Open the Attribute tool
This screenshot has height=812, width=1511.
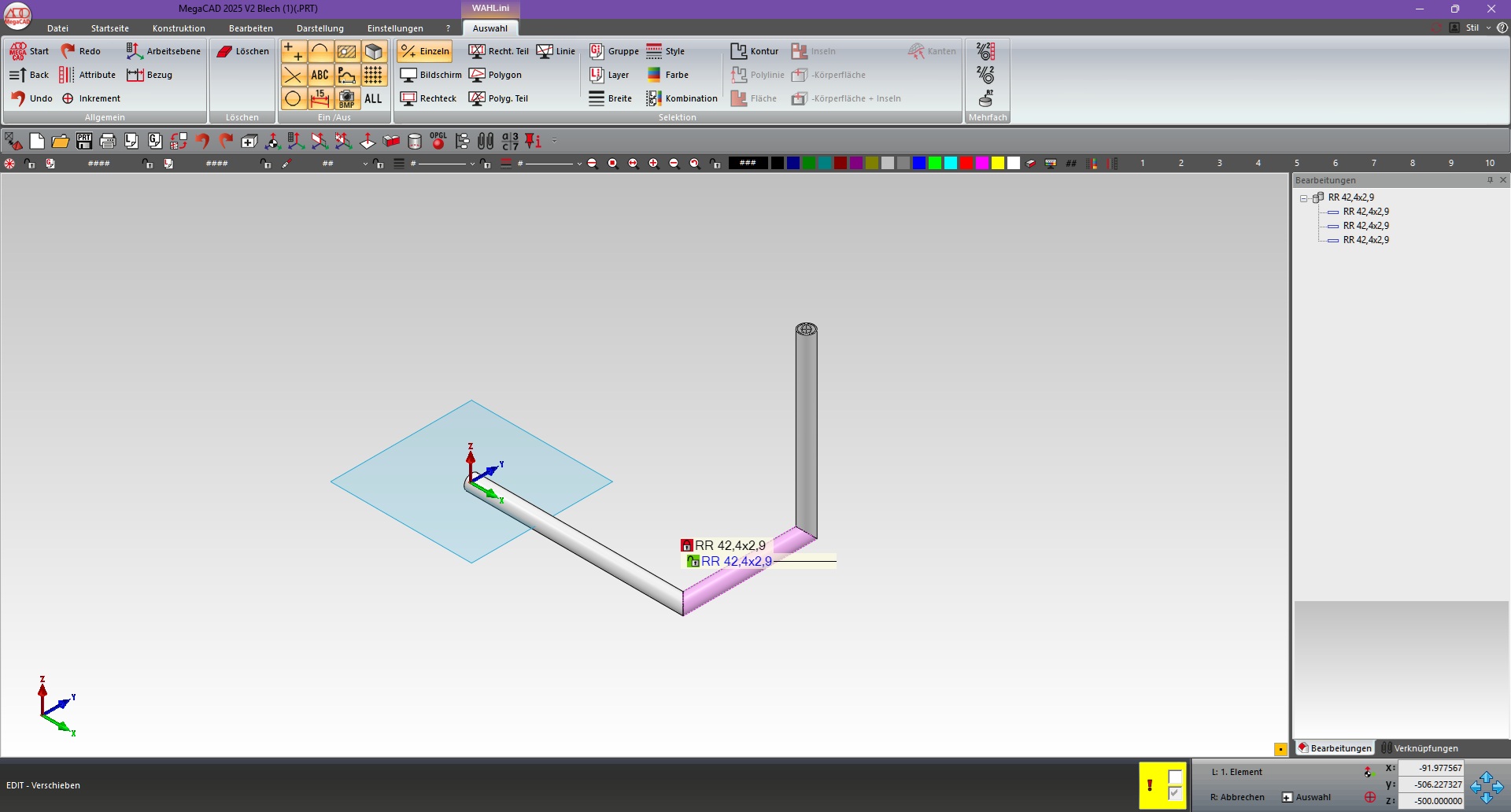[x=87, y=75]
